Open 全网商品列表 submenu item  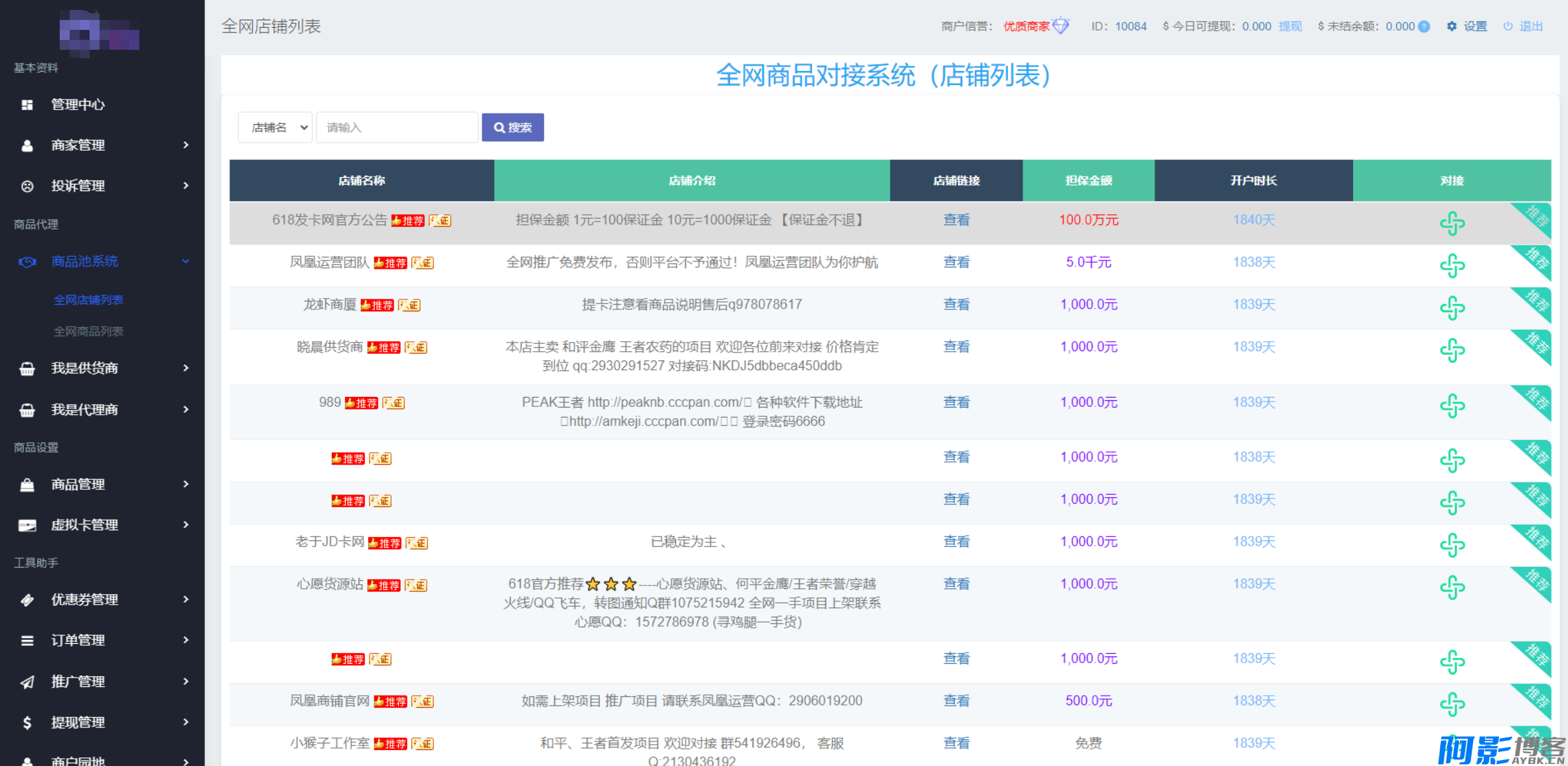point(88,331)
